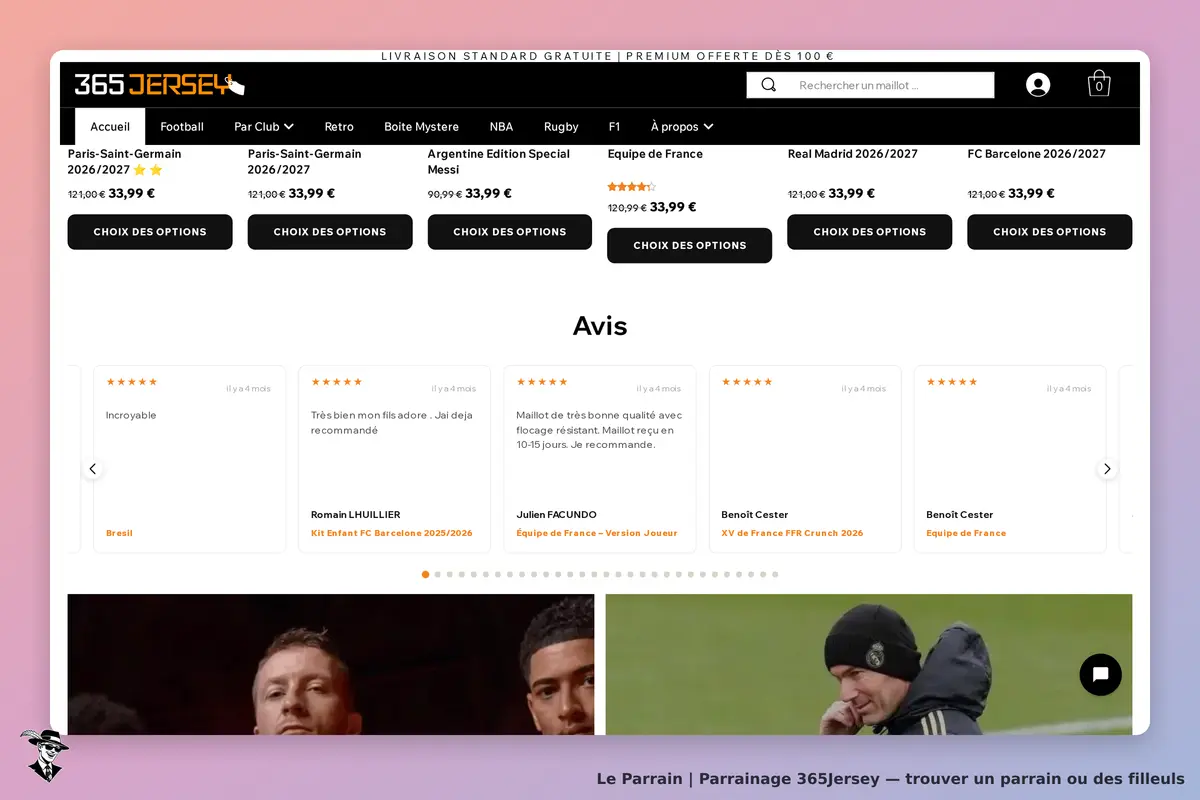Image resolution: width=1200 pixels, height=800 pixels.
Task: Click the stars on Julien FACUNDO review
Action: [x=542, y=382]
